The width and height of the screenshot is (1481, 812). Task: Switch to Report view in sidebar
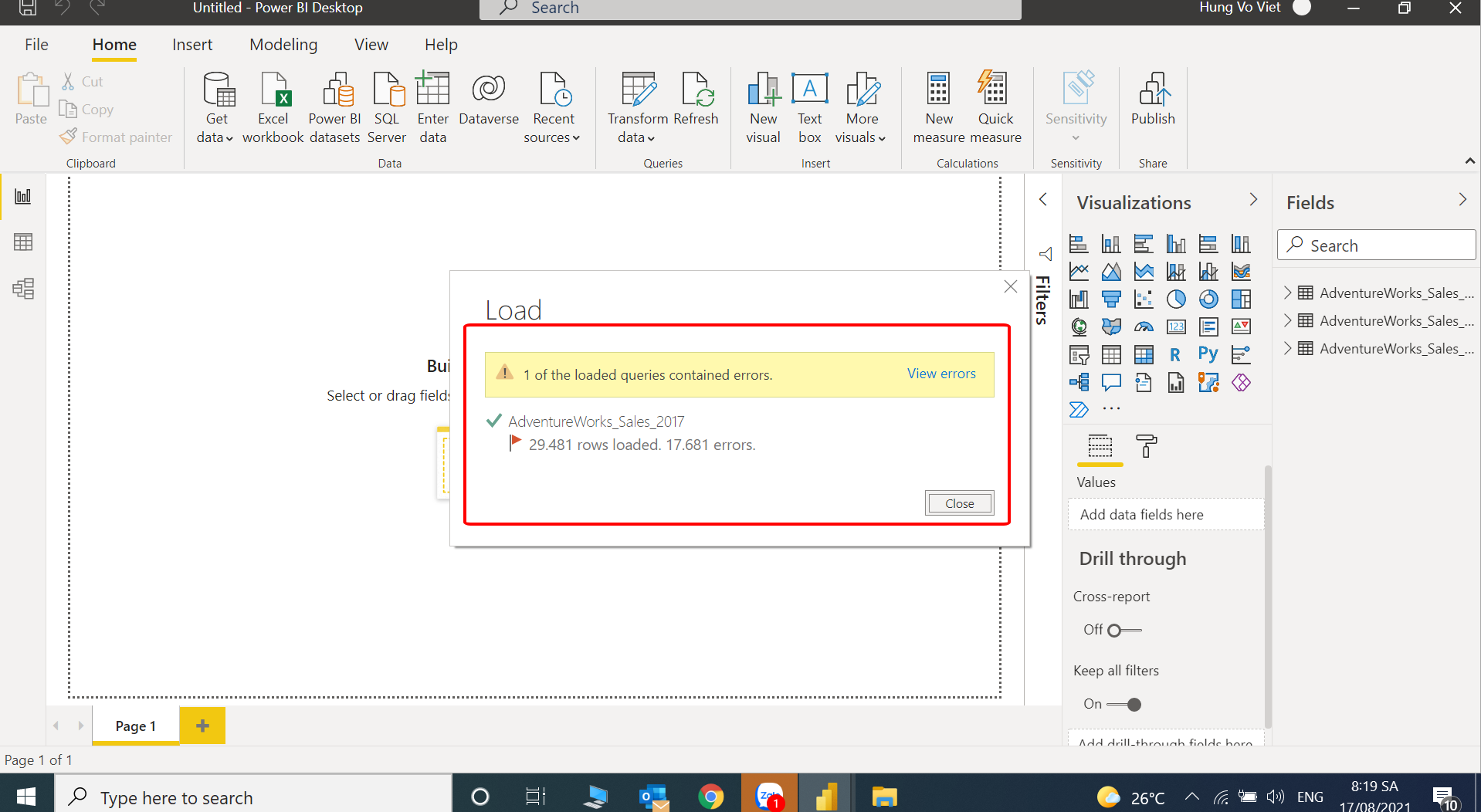coord(23,196)
